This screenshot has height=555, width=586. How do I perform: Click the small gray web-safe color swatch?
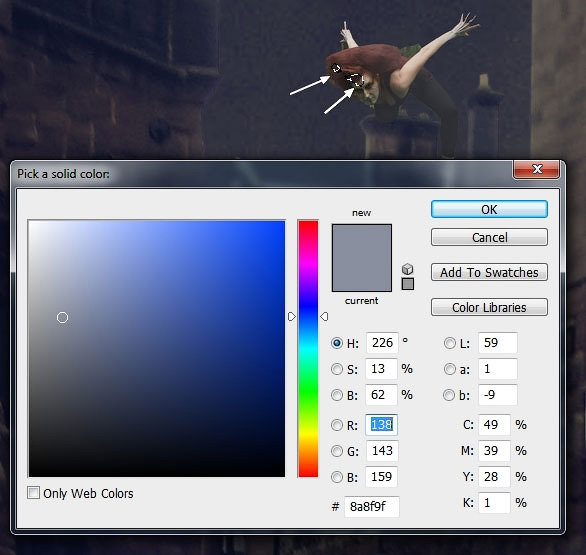pos(408,284)
